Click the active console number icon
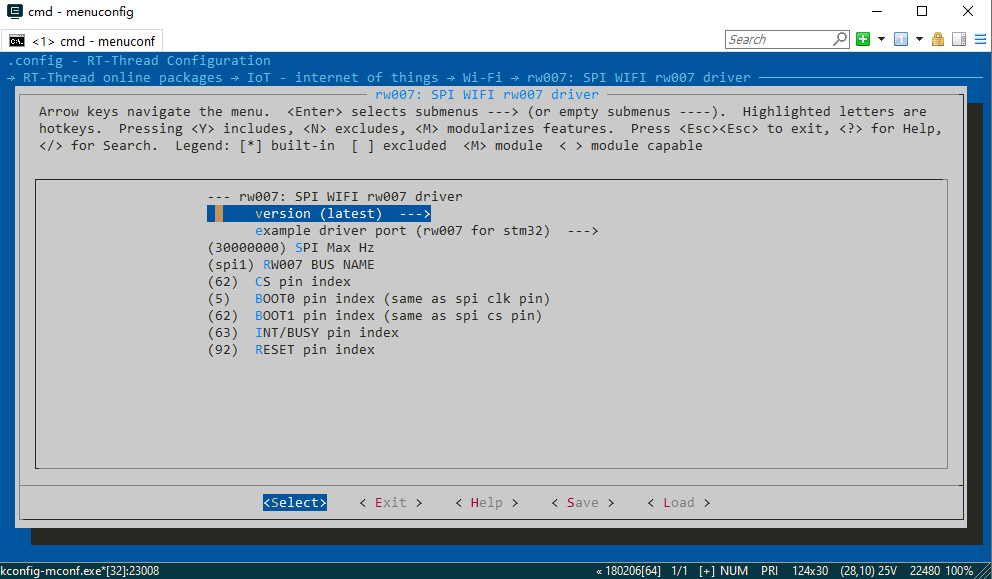The height and width of the screenshot is (579, 992). click(901, 40)
